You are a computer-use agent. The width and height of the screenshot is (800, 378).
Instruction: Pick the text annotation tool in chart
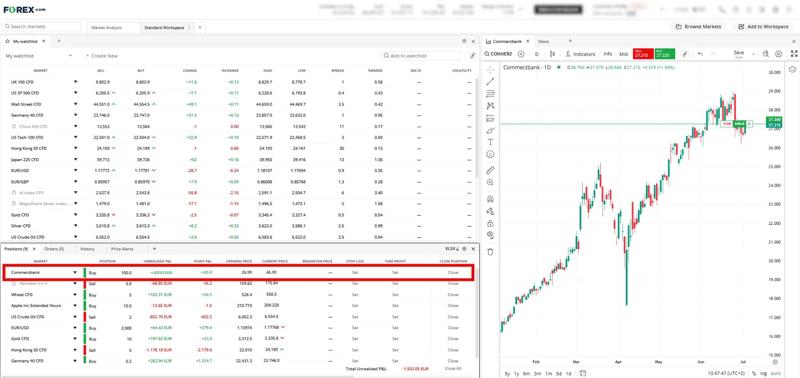pyautogui.click(x=490, y=142)
